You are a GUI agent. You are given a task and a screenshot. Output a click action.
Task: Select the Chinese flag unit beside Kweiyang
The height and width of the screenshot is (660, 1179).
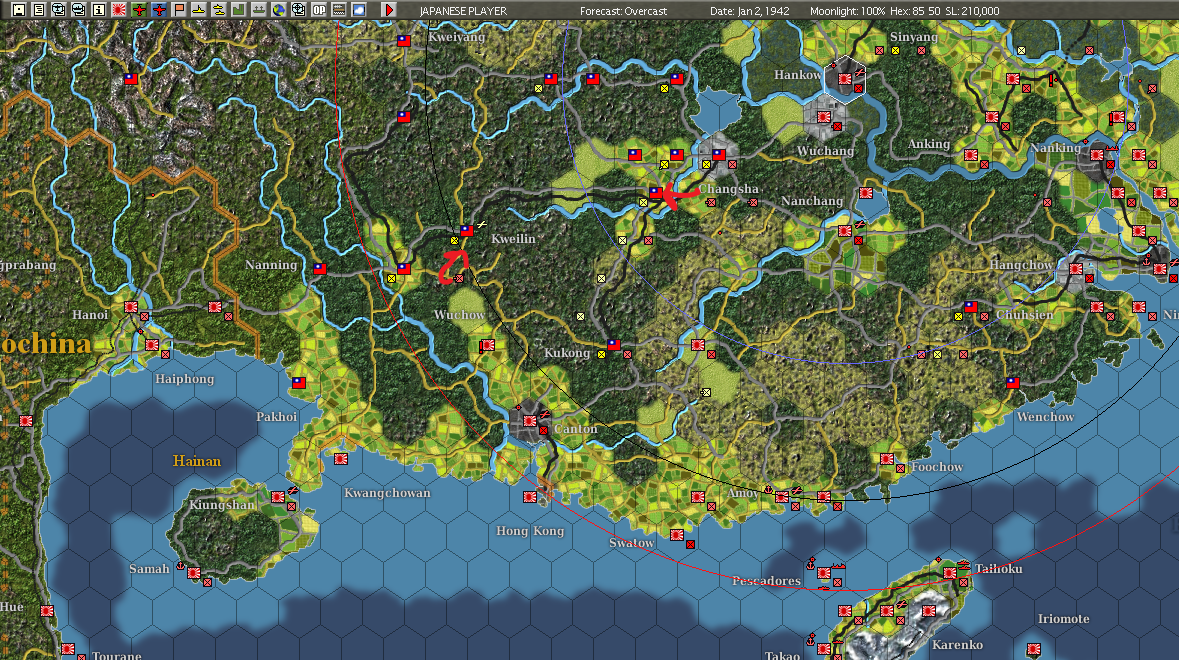coord(404,41)
